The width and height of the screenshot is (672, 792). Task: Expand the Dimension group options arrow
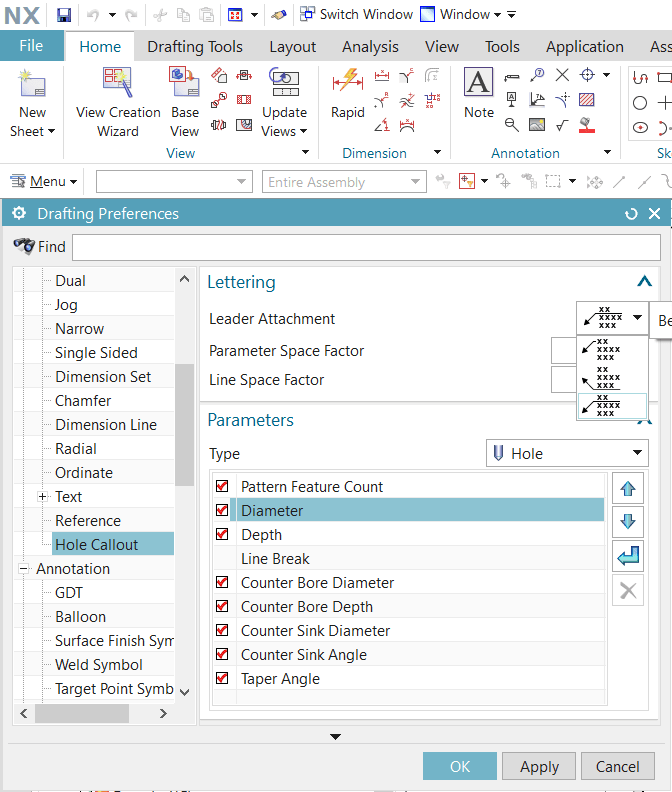tap(438, 152)
